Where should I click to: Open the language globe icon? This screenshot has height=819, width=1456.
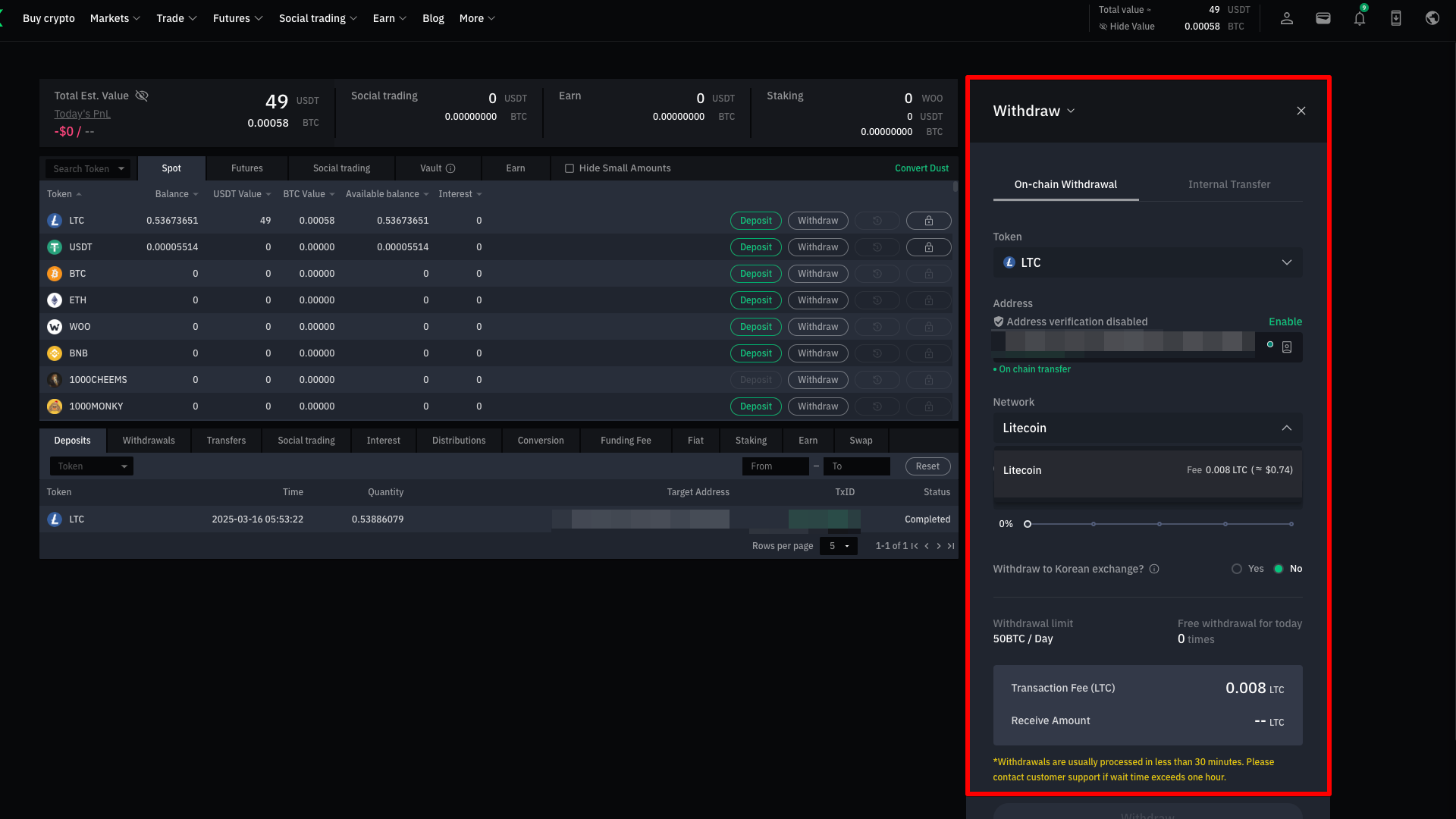pyautogui.click(x=1432, y=18)
